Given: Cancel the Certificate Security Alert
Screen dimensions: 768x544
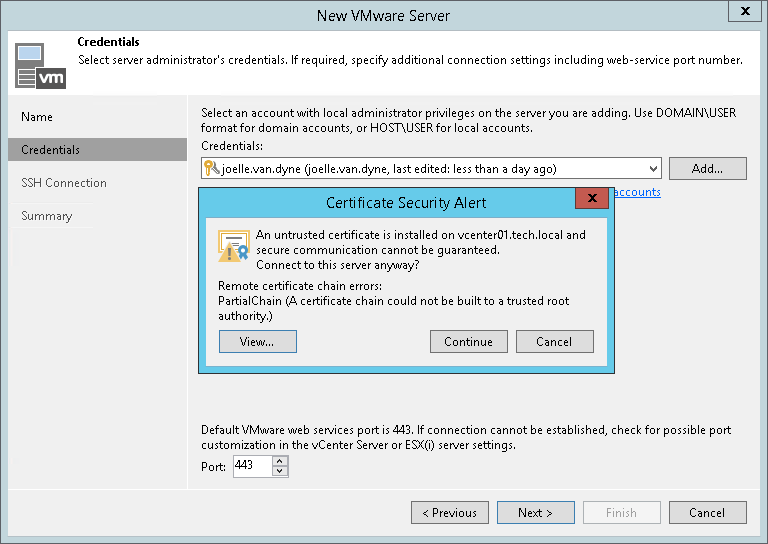Looking at the screenshot, I should click(x=554, y=341).
